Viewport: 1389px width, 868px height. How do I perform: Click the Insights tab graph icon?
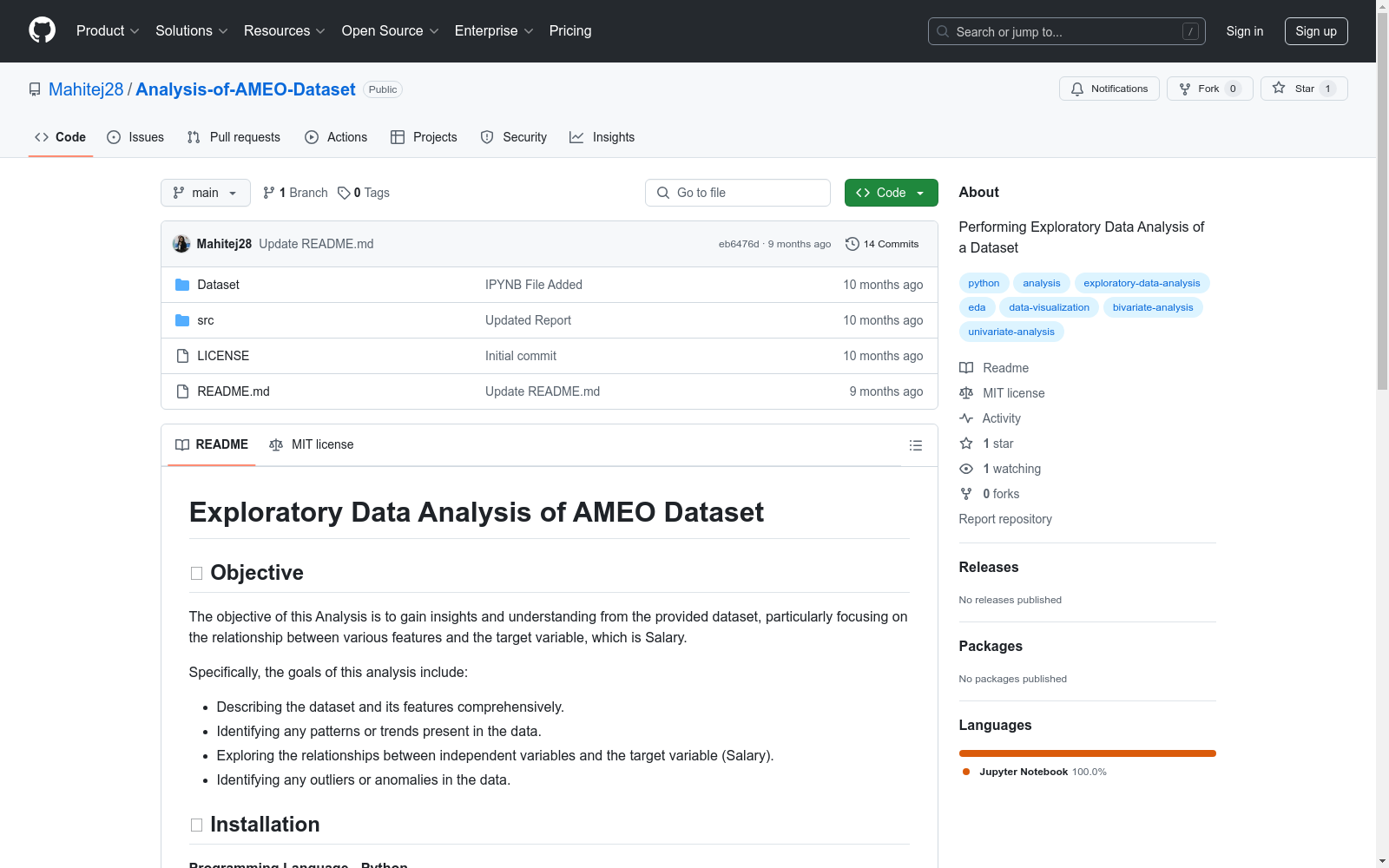click(576, 137)
